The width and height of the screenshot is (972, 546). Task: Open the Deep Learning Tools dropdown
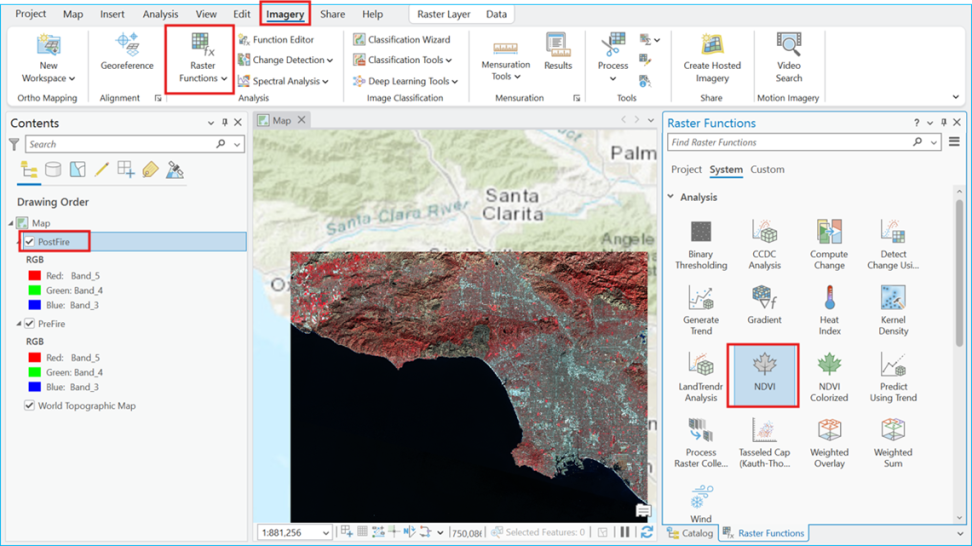point(405,81)
